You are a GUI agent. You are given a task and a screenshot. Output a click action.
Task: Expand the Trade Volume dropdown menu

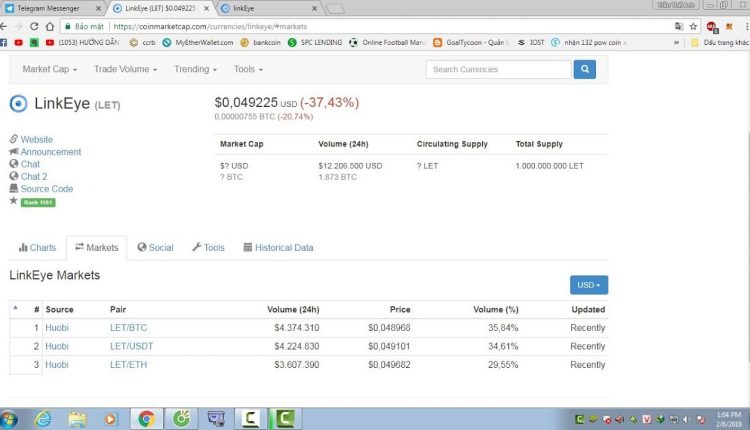coord(125,69)
